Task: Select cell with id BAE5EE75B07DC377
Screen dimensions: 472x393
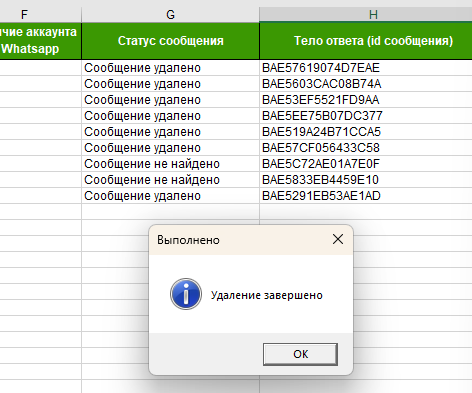Action: (x=366, y=116)
